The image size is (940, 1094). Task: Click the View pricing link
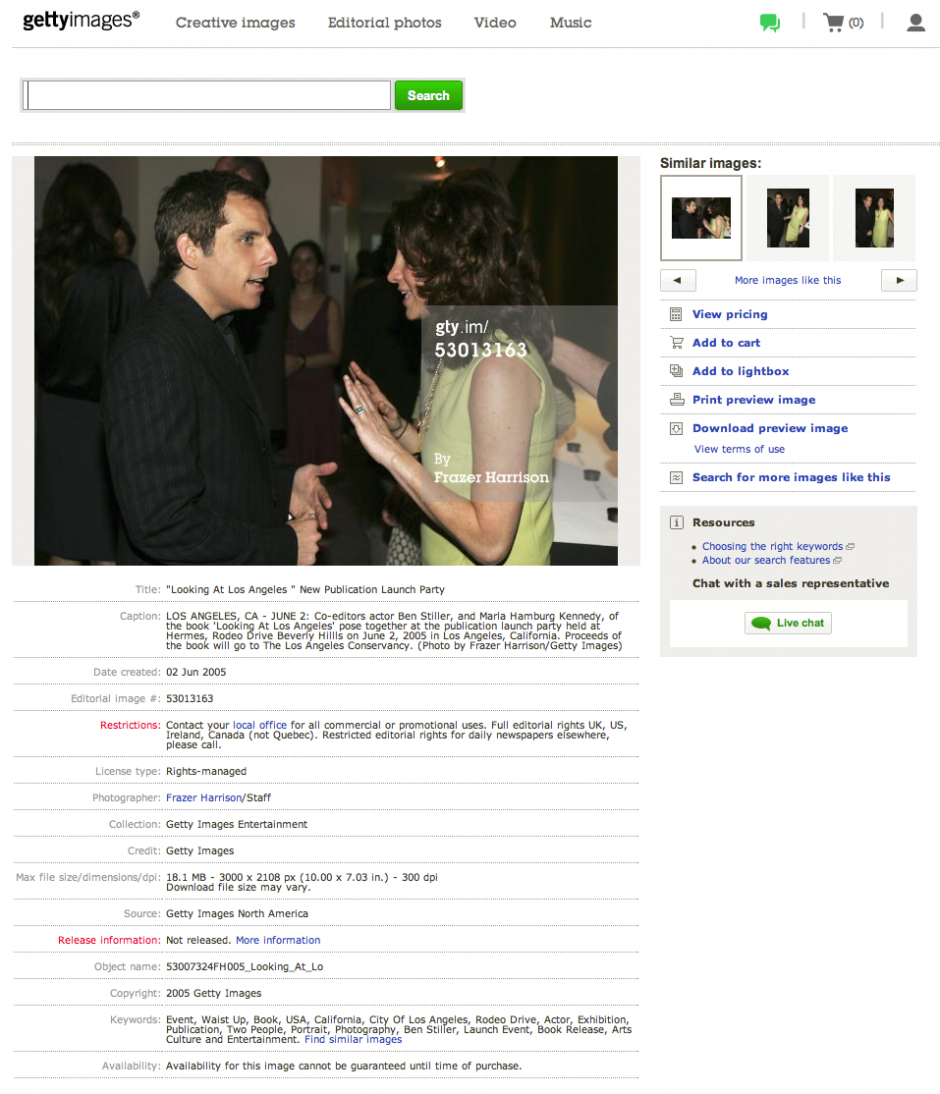tap(730, 315)
